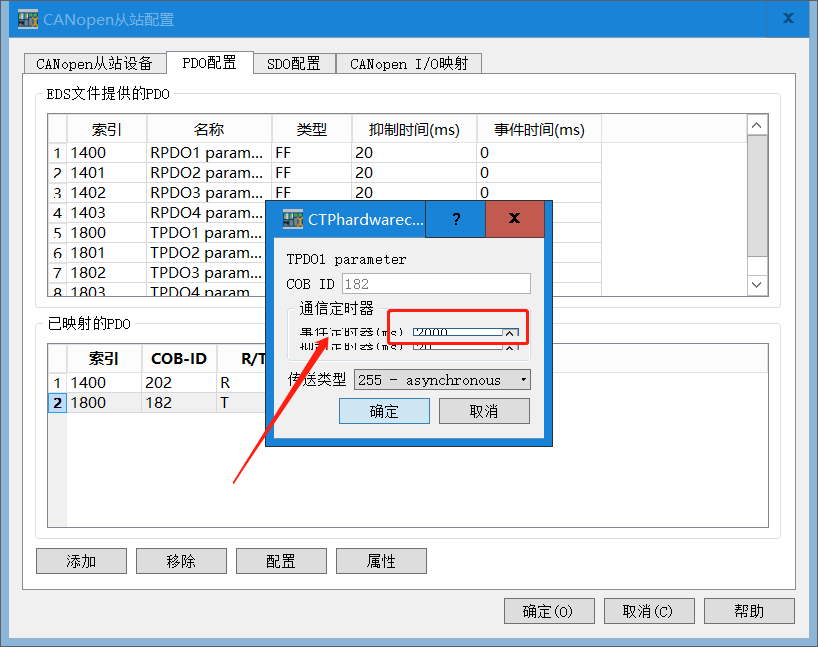This screenshot has width=818, height=647.
Task: Click the 索引 column header in the EDS PDO table
Action: [x=106, y=129]
